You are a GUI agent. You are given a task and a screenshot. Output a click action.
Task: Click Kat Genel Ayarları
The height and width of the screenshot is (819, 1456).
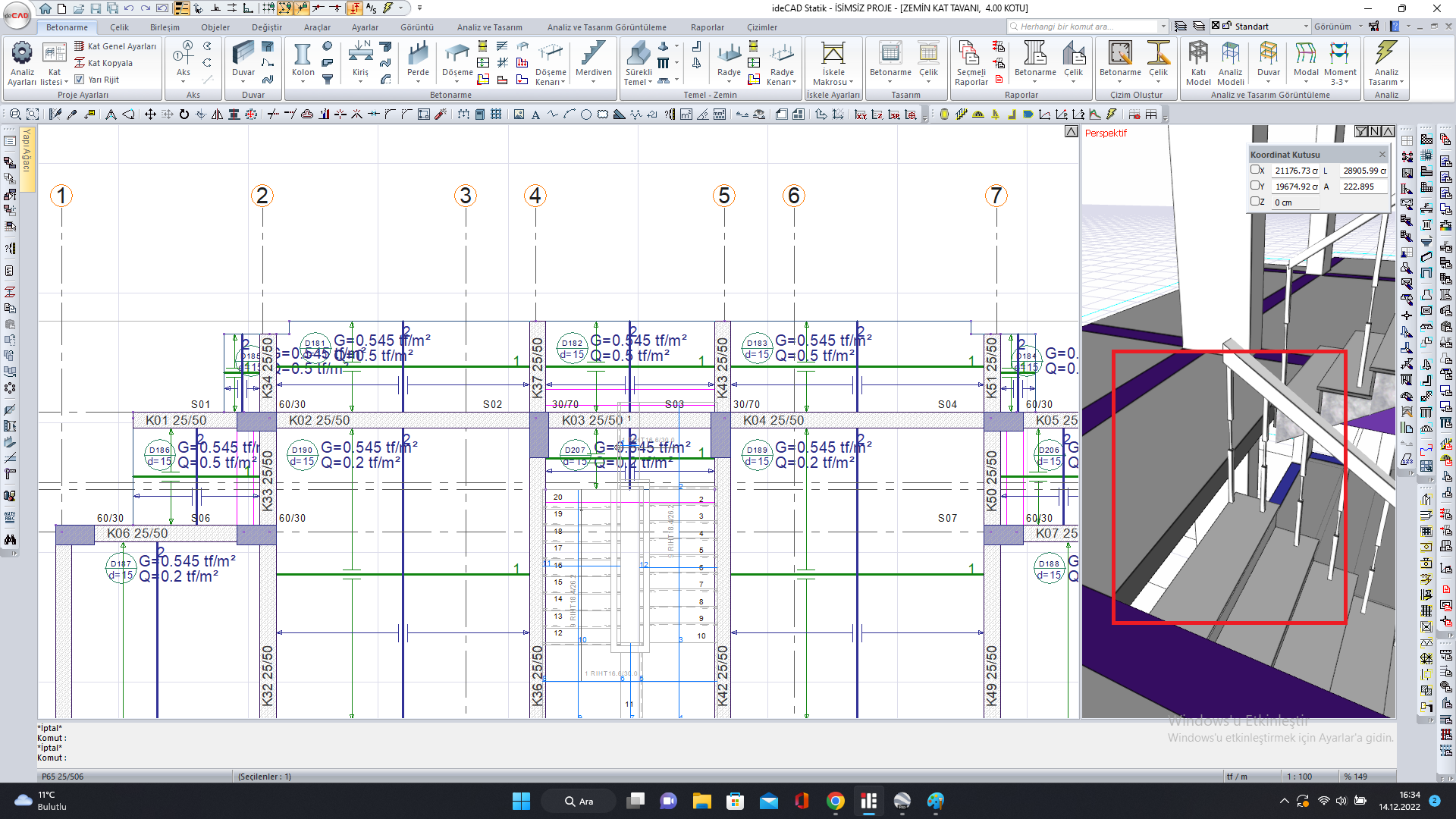tap(115, 46)
